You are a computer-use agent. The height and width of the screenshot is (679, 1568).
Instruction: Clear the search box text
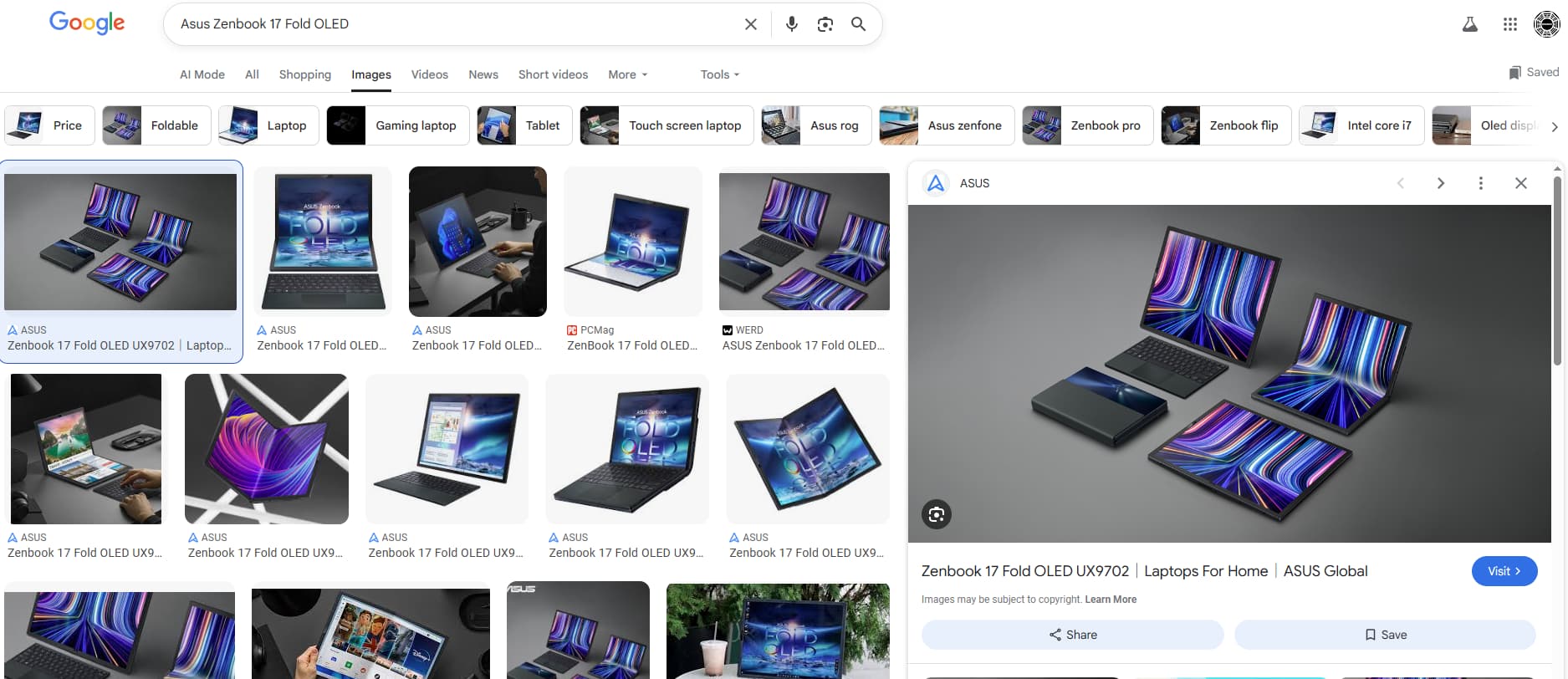pos(751,24)
